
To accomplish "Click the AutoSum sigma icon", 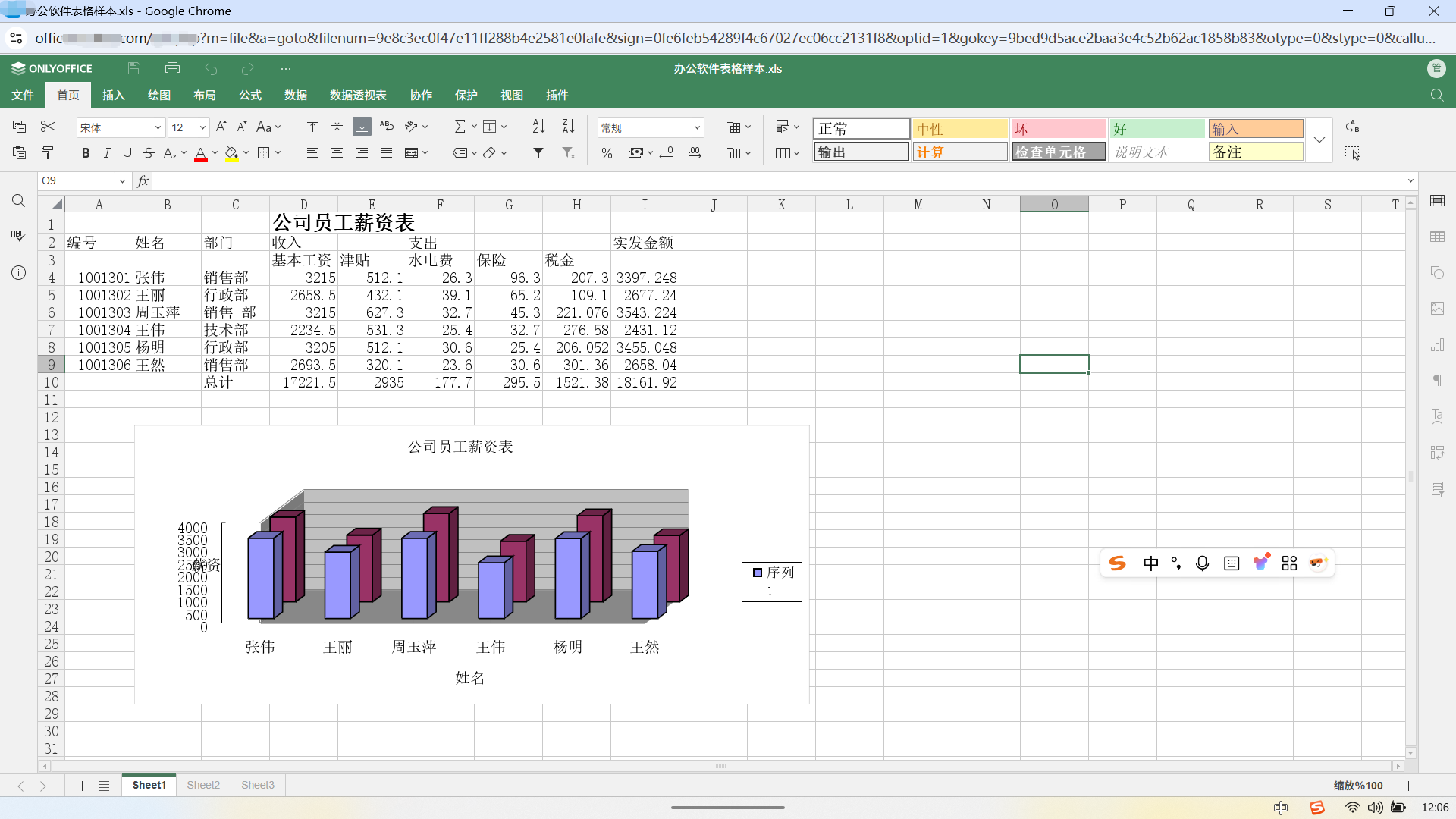I will click(460, 127).
